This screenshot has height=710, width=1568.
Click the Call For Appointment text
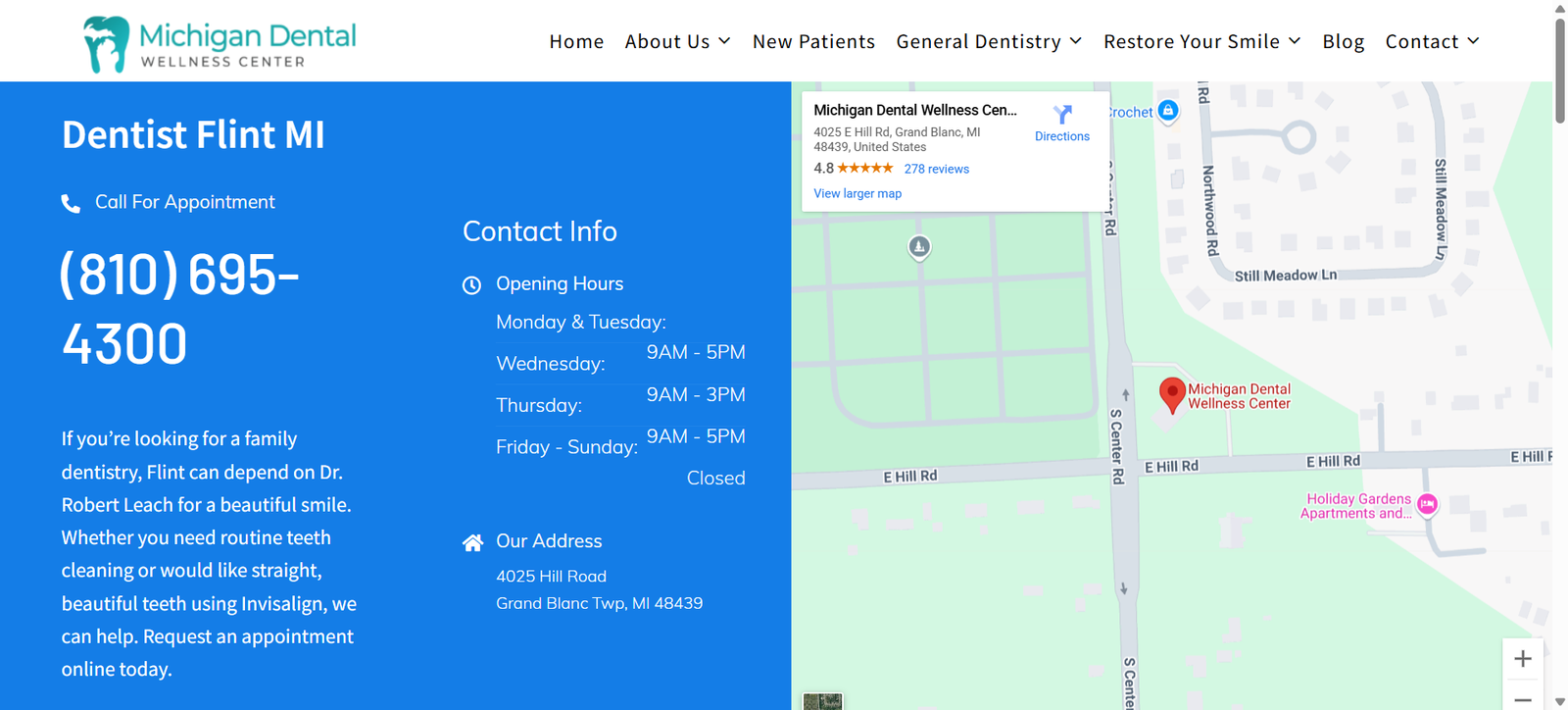[x=185, y=202]
